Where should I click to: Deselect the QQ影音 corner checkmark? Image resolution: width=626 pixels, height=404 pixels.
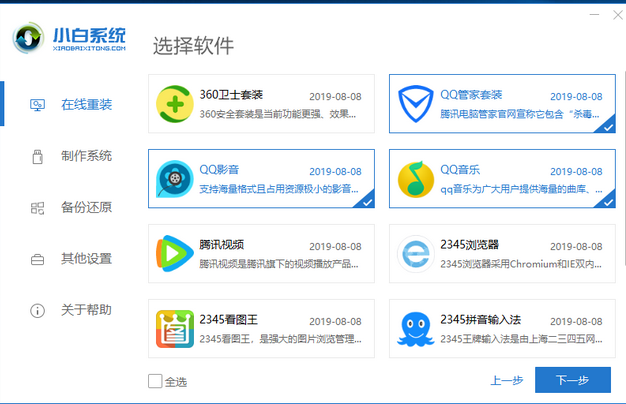click(x=367, y=202)
